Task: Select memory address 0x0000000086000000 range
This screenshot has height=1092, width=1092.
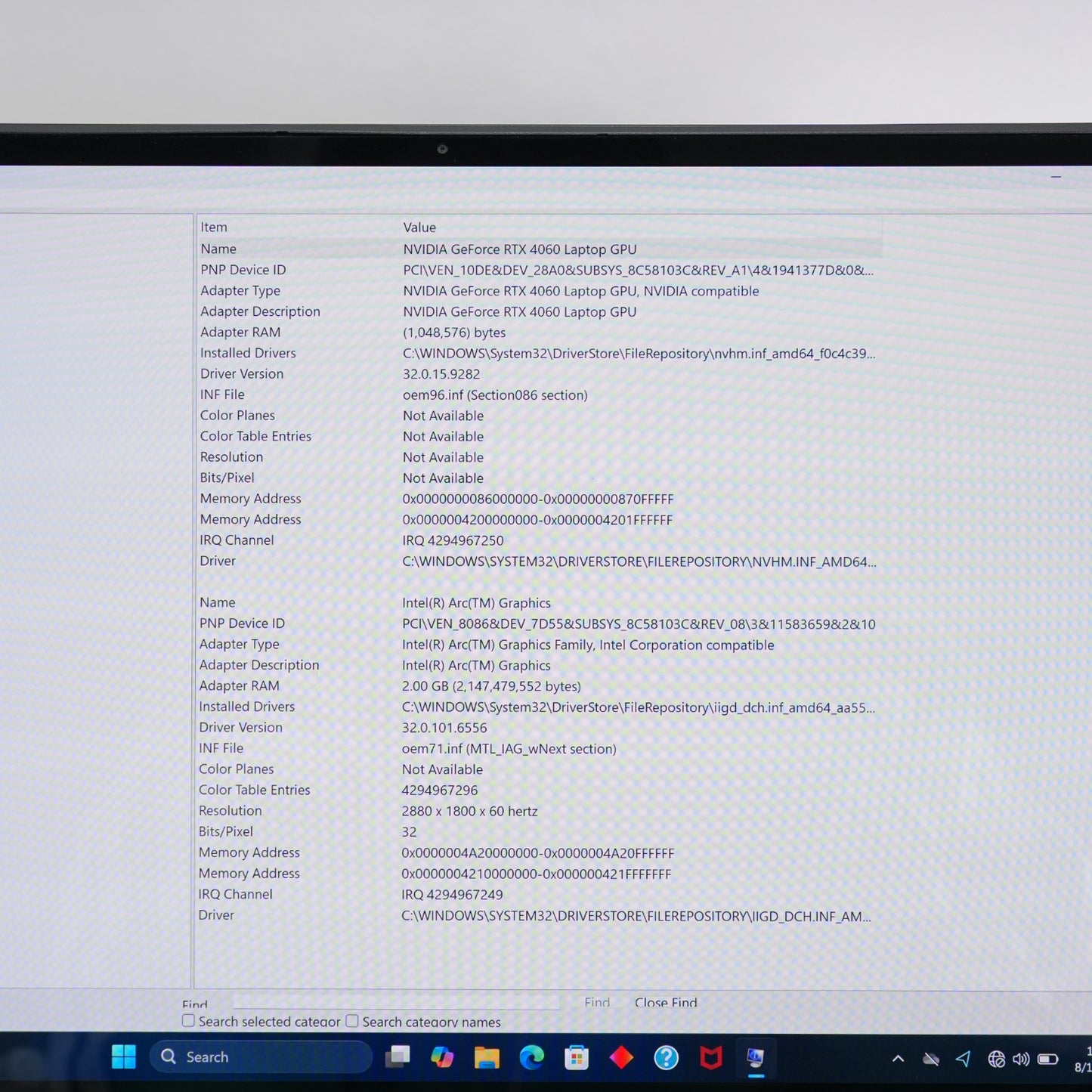Action: (x=538, y=500)
